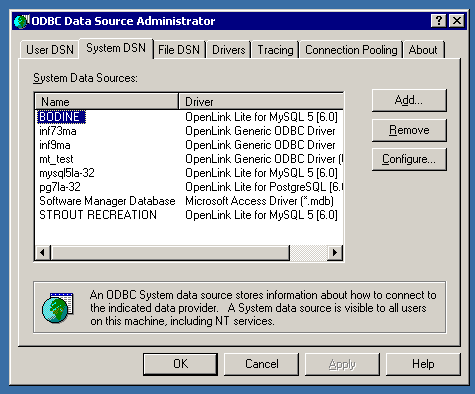The image size is (475, 394).
Task: Click the Add... button
Action: (x=409, y=100)
